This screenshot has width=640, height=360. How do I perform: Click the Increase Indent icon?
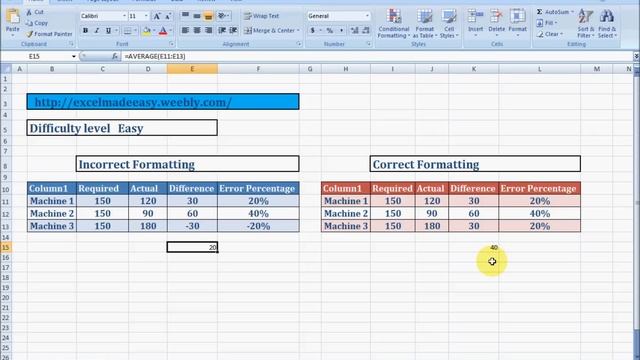(233, 31)
